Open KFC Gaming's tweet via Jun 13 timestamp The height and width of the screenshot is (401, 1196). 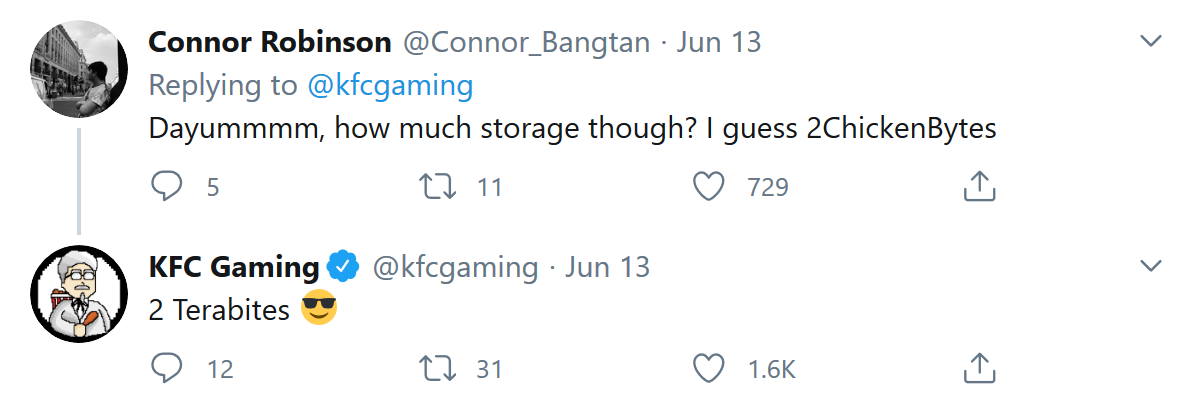[x=607, y=268]
